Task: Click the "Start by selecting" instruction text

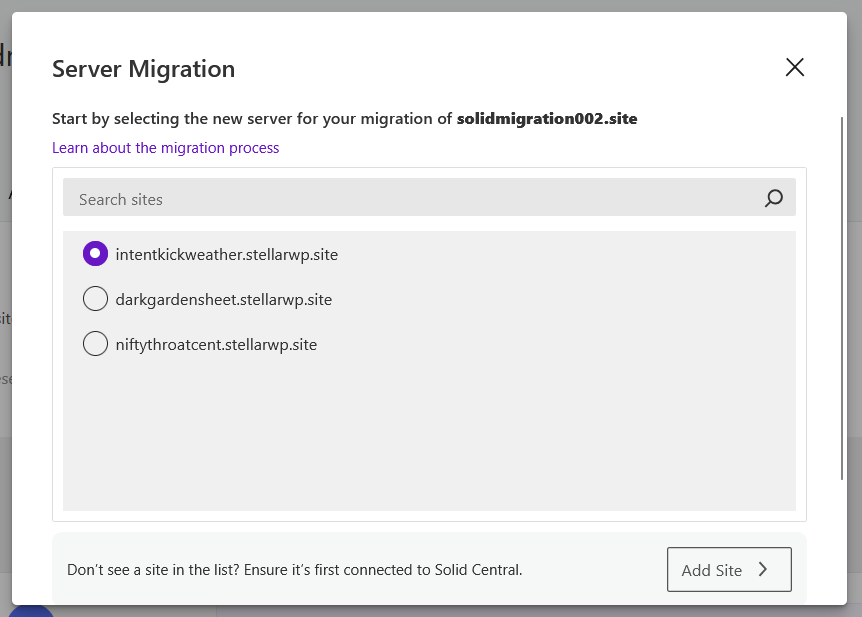Action: tap(252, 119)
